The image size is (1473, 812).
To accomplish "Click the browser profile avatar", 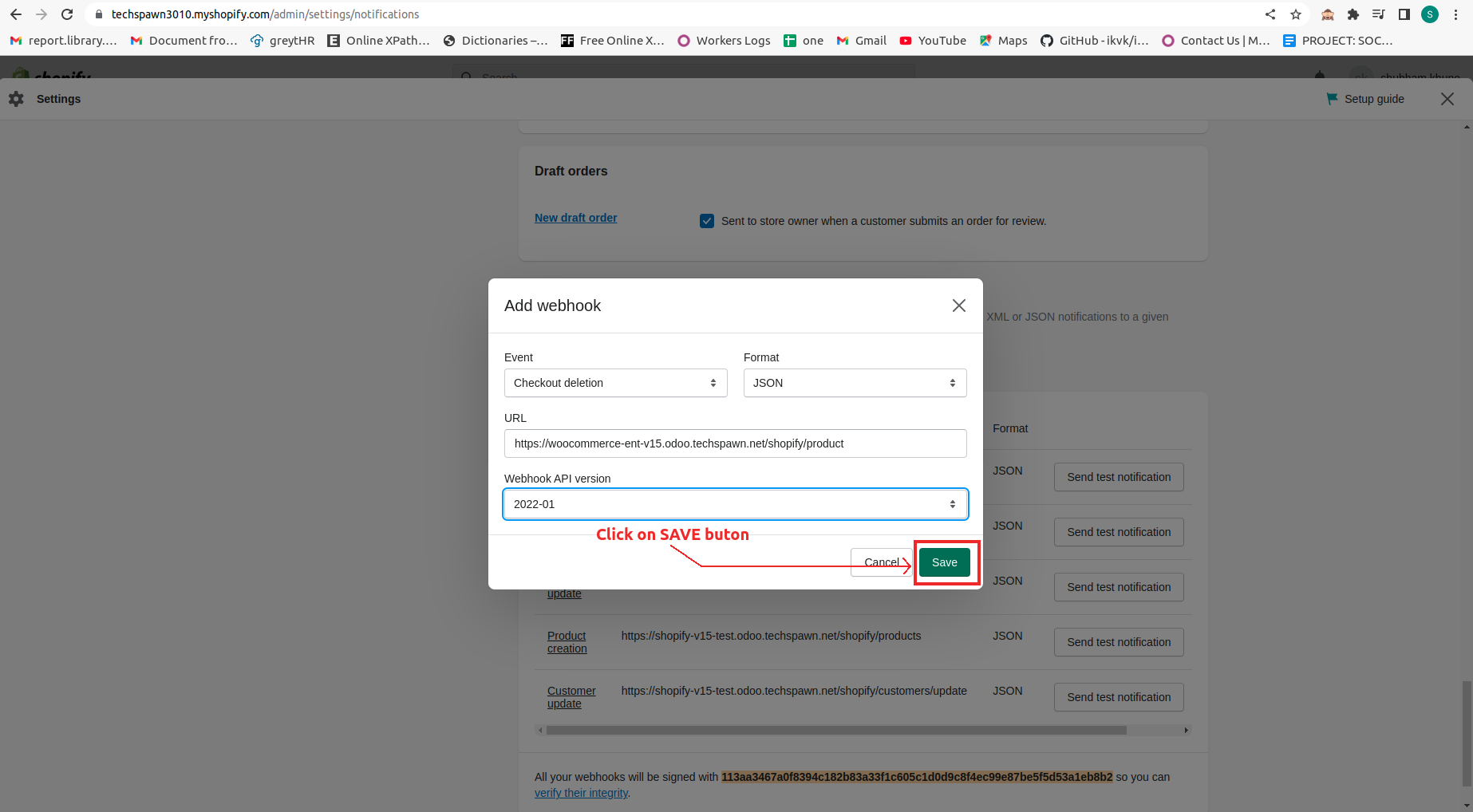I will tap(1429, 14).
